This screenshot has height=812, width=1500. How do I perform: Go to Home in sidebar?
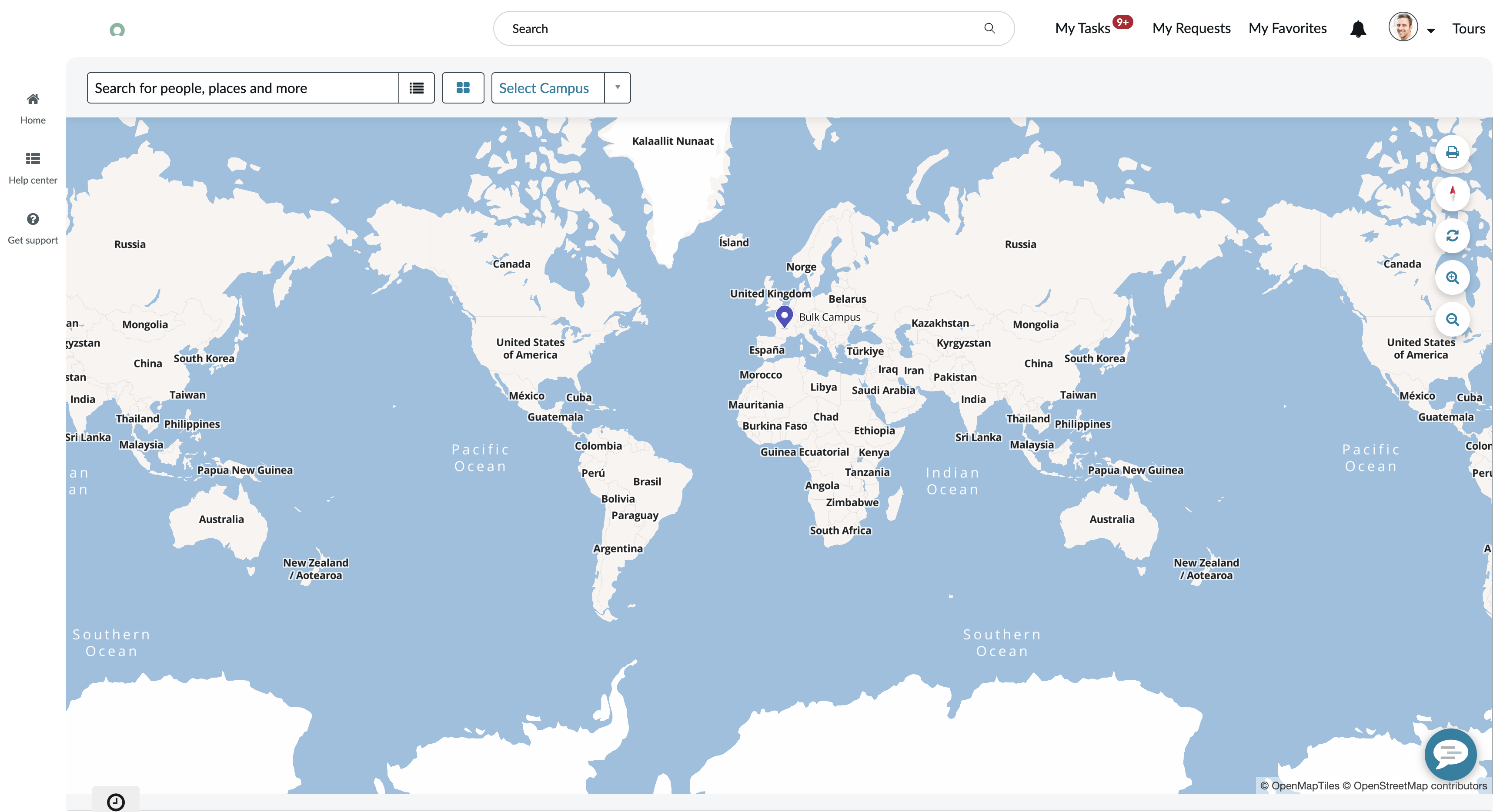point(33,109)
